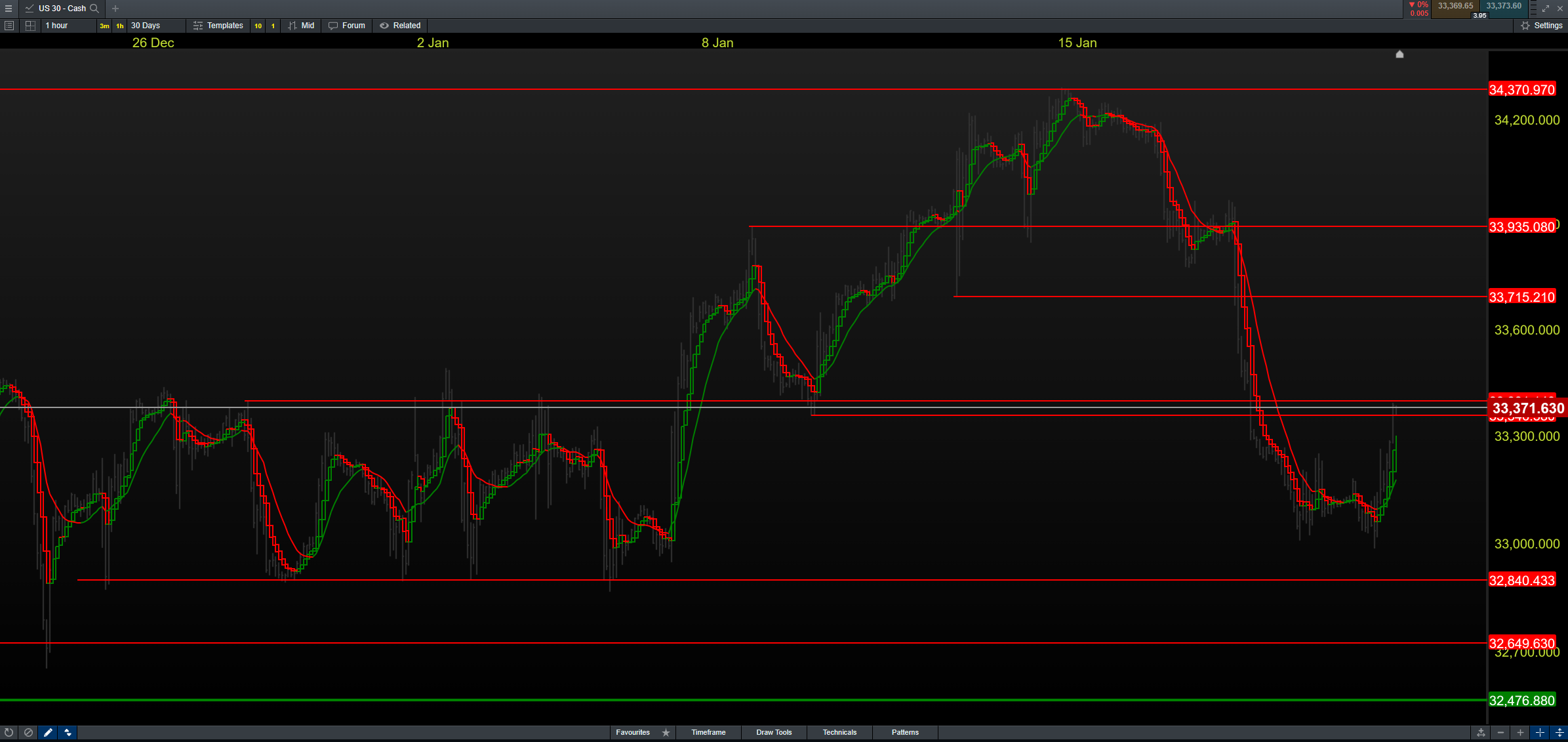1568x742 pixels.
Task: Click the multi-chart grid layout icon
Action: click(x=30, y=26)
